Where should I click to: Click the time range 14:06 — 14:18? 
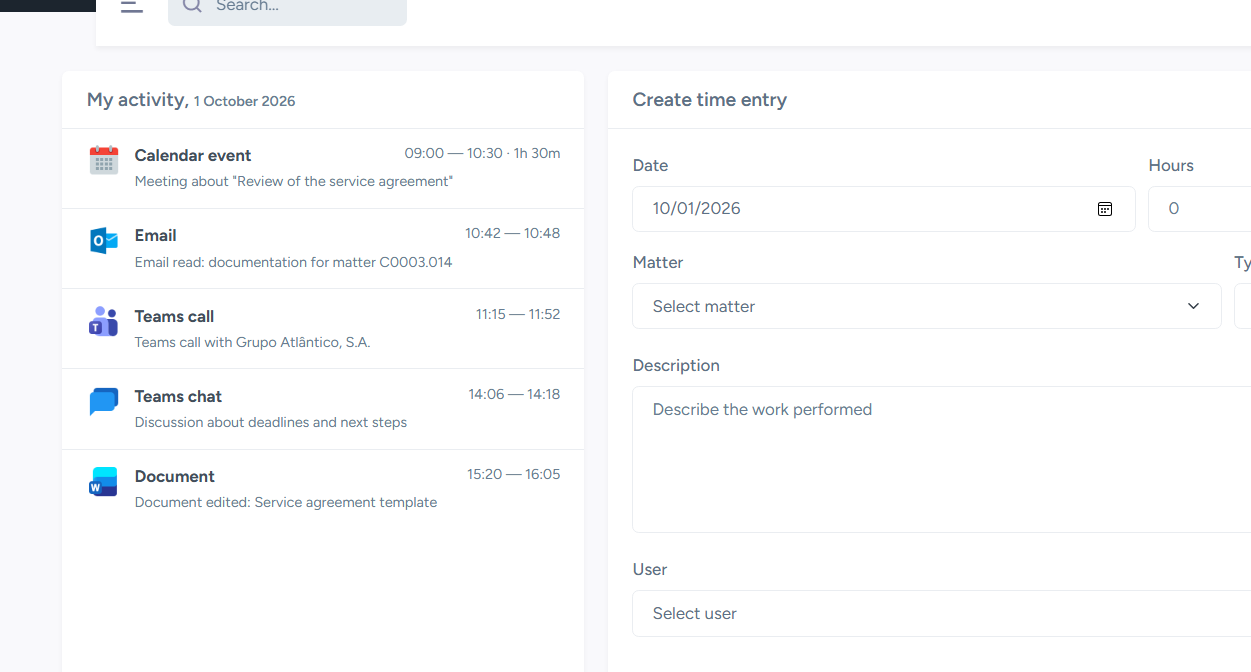514,394
